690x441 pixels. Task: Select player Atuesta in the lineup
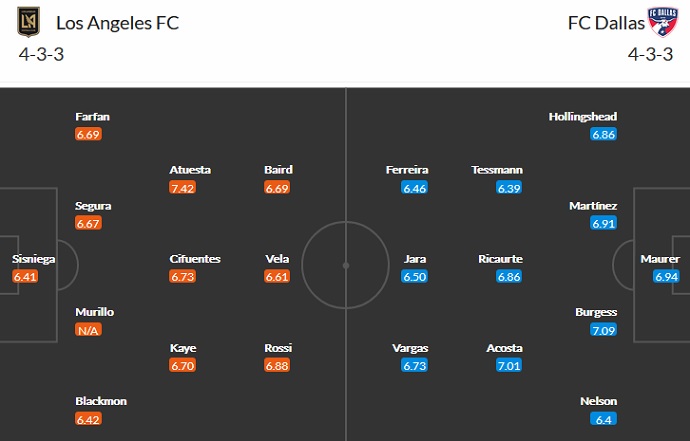190,170
